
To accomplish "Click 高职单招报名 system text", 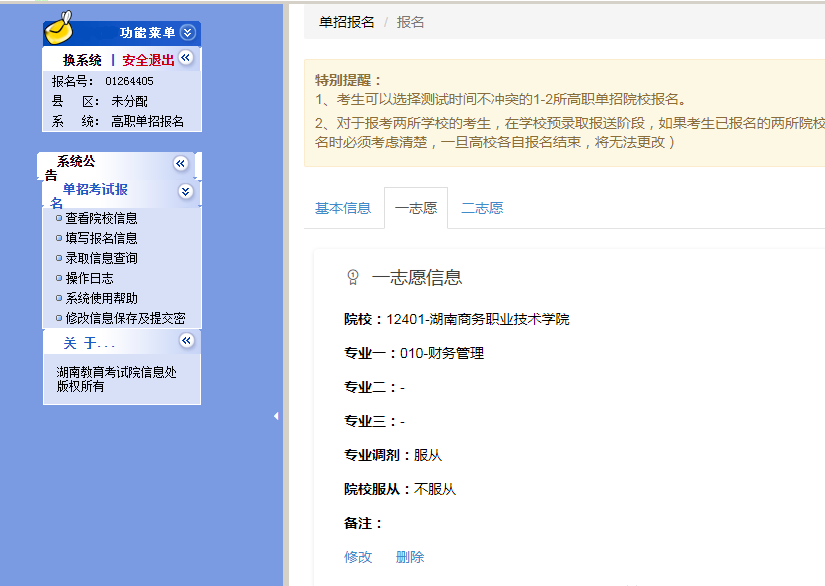I will 147,122.
